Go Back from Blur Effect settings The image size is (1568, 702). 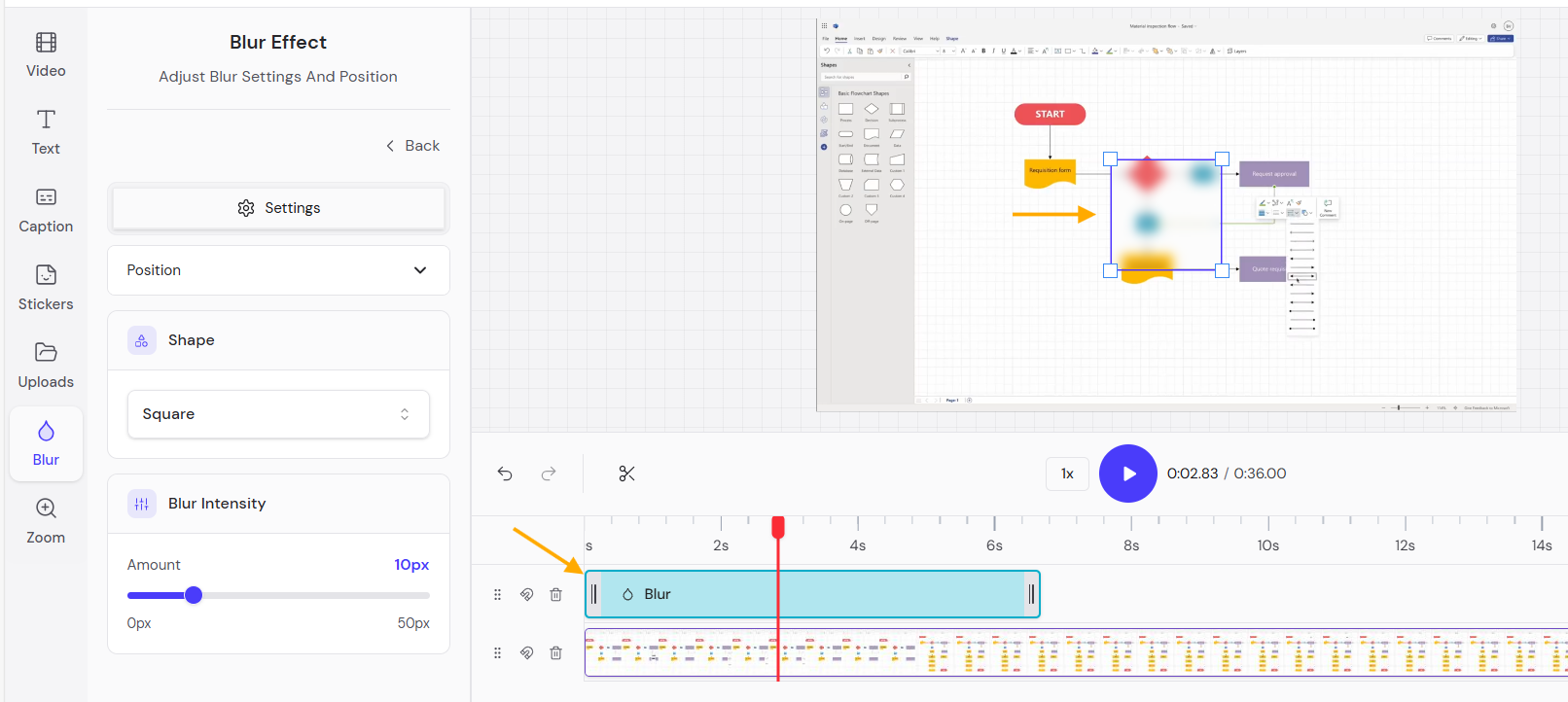click(412, 146)
